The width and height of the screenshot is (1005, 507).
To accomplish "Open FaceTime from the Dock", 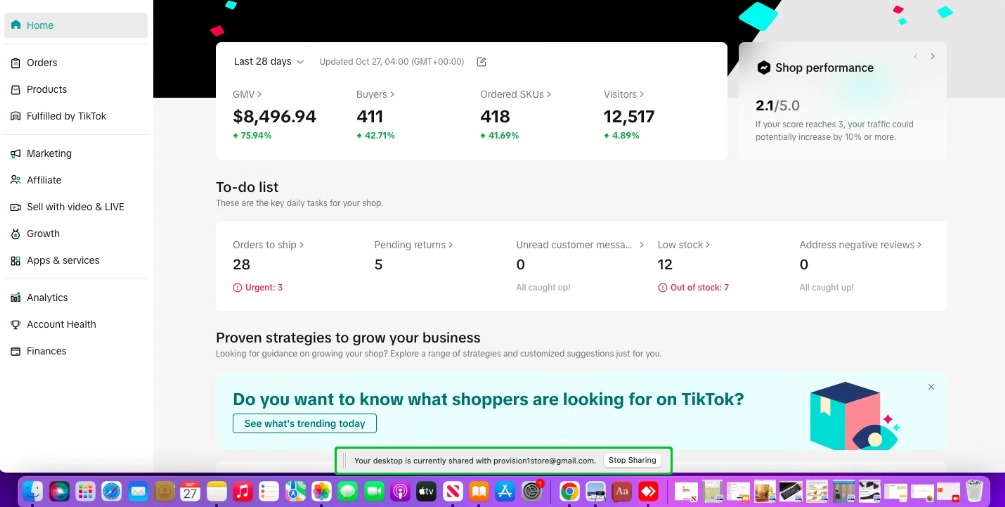I will [374, 492].
